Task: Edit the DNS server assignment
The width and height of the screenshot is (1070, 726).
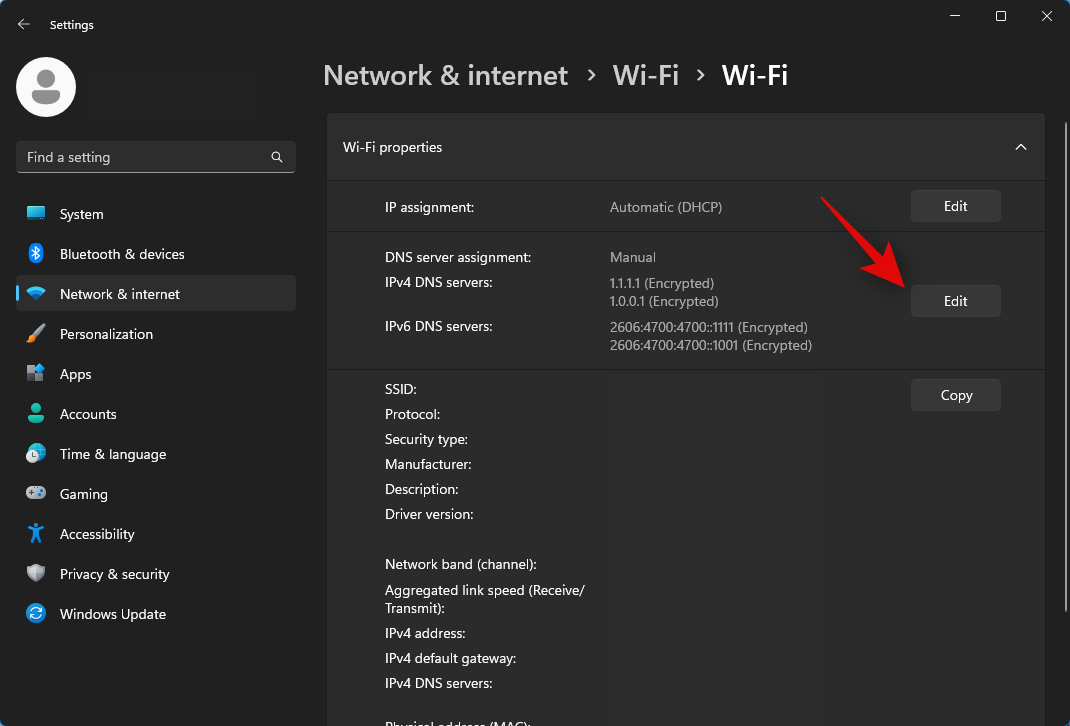Action: click(955, 301)
